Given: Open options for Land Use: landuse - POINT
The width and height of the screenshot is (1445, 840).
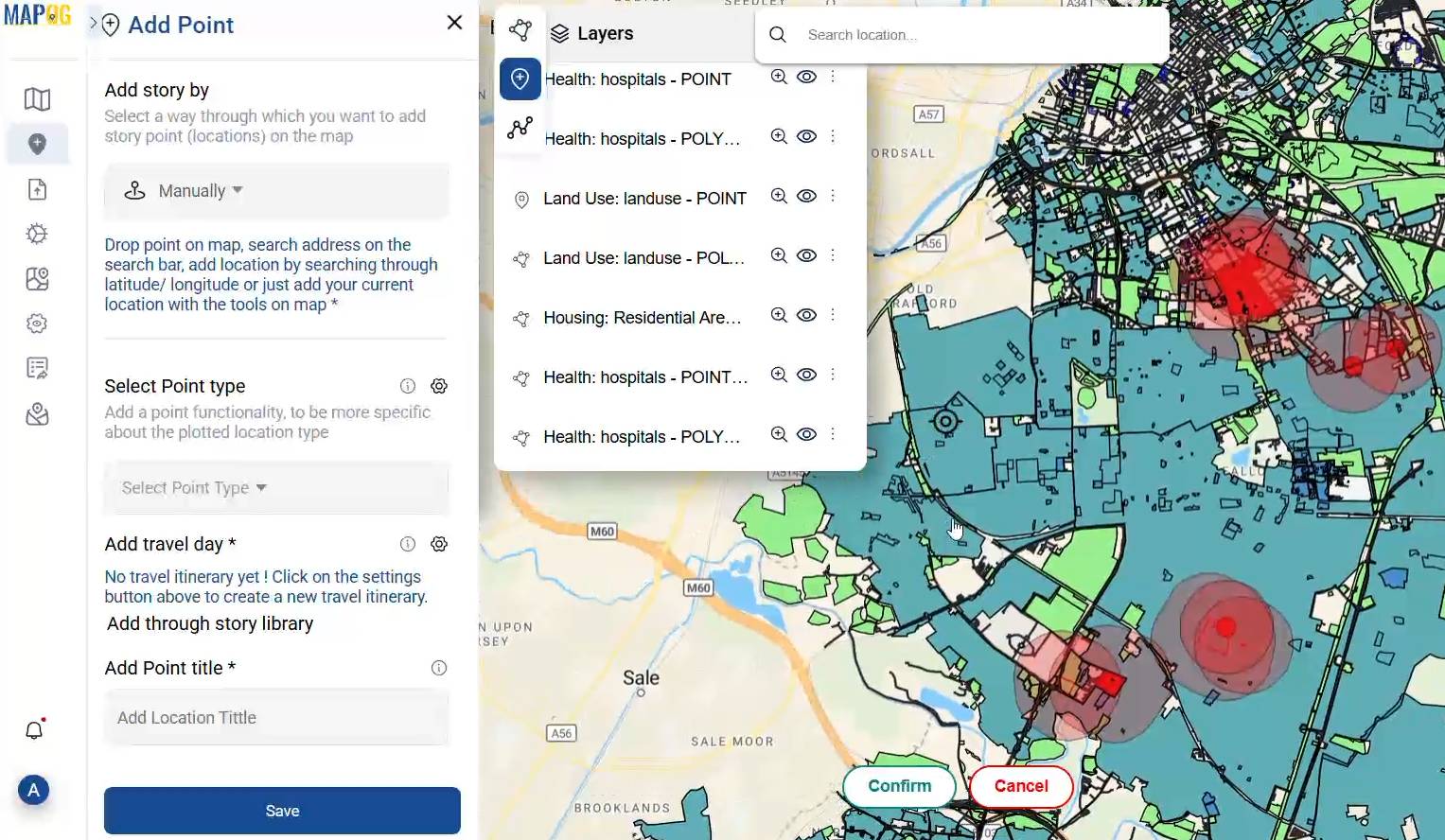Looking at the screenshot, I should [833, 196].
